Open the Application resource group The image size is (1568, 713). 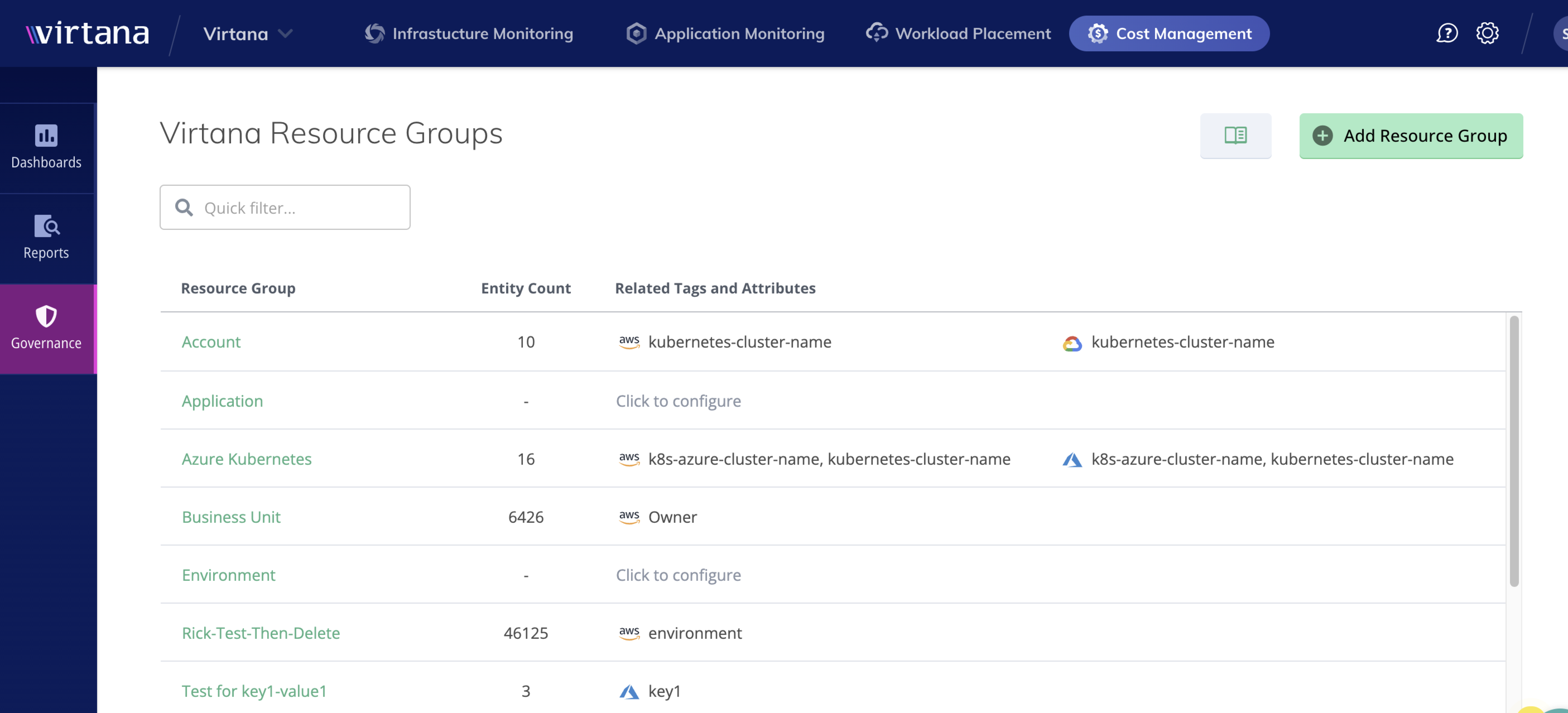pyautogui.click(x=222, y=401)
